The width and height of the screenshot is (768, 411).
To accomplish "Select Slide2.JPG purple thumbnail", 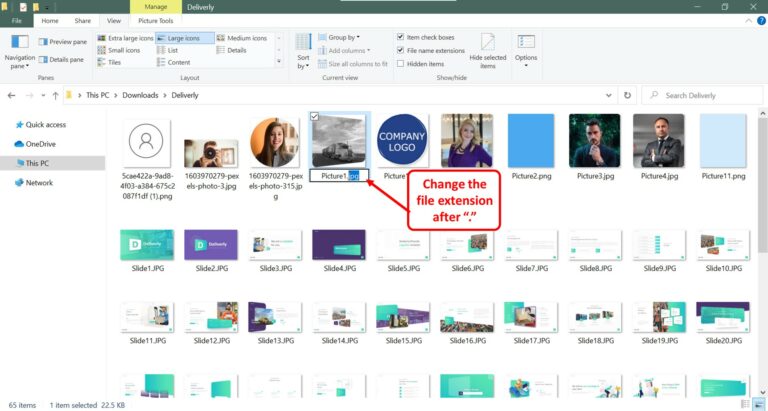I will coord(211,245).
